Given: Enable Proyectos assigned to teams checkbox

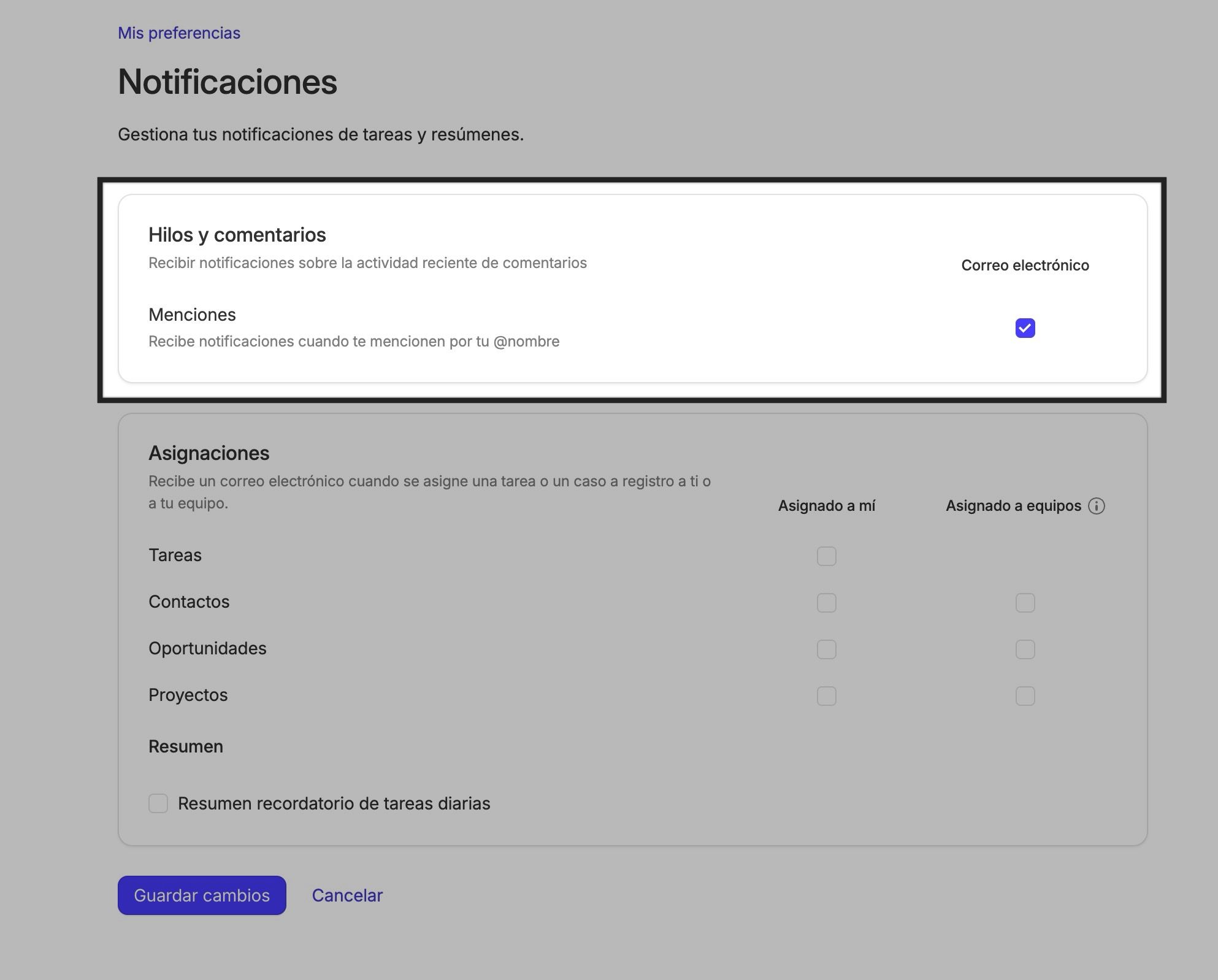Looking at the screenshot, I should point(1025,696).
